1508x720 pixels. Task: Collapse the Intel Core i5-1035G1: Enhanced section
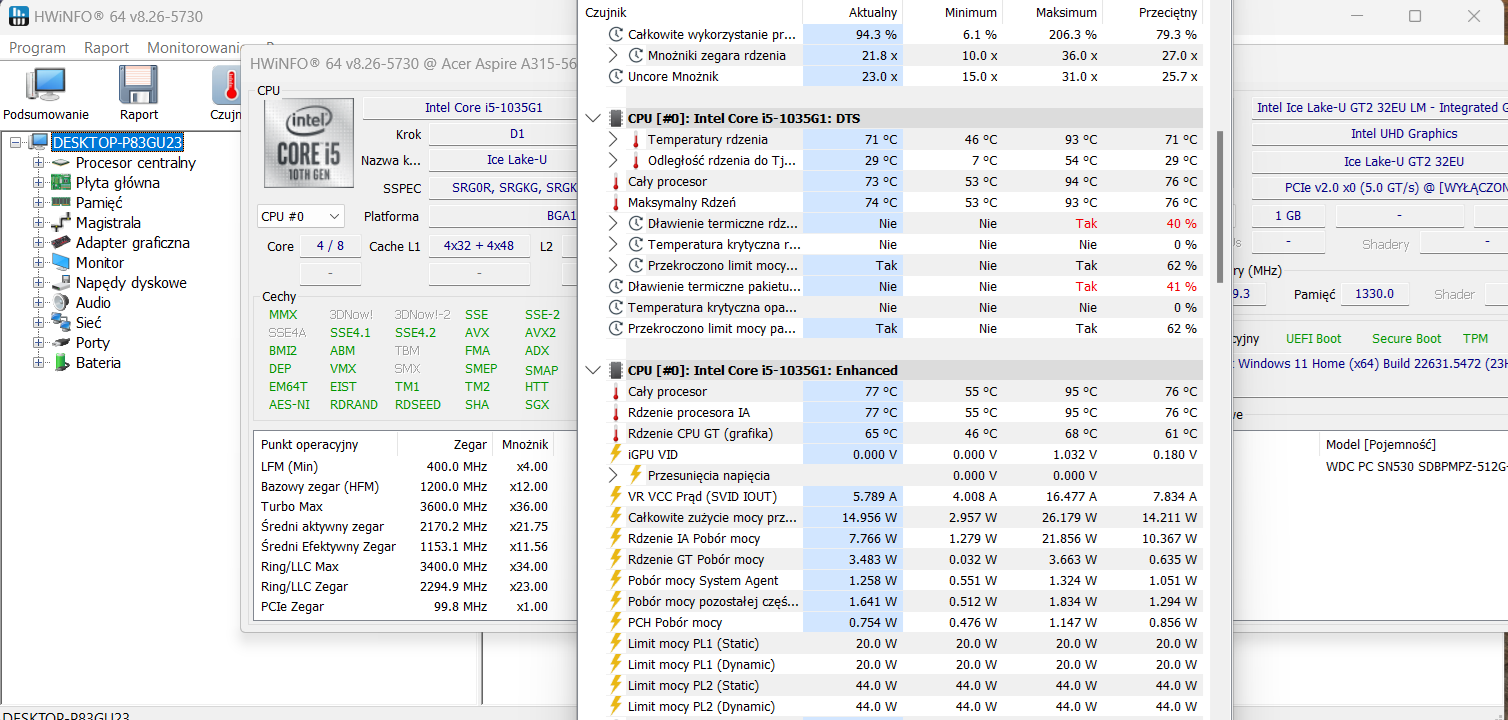pyautogui.click(x=593, y=370)
